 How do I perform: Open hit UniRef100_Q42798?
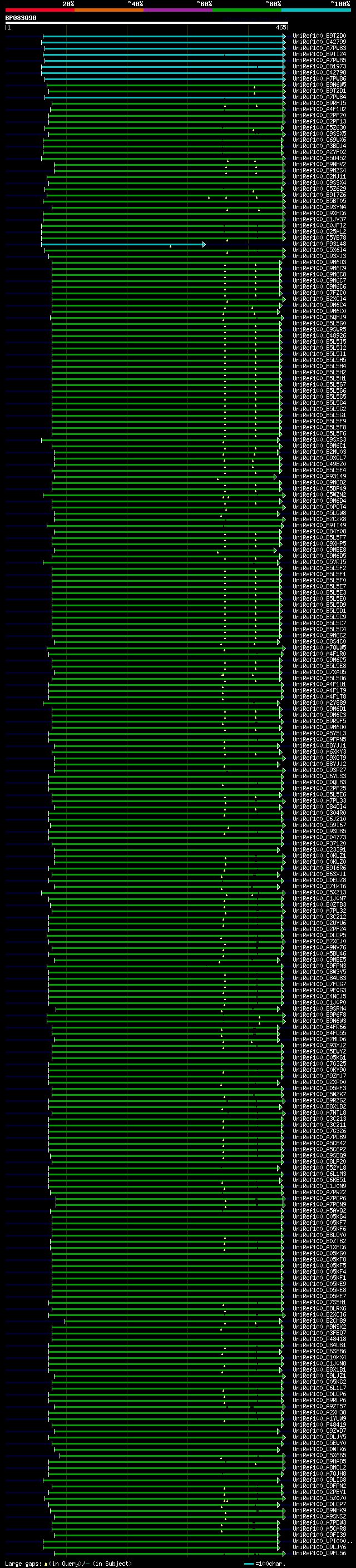click(x=319, y=72)
